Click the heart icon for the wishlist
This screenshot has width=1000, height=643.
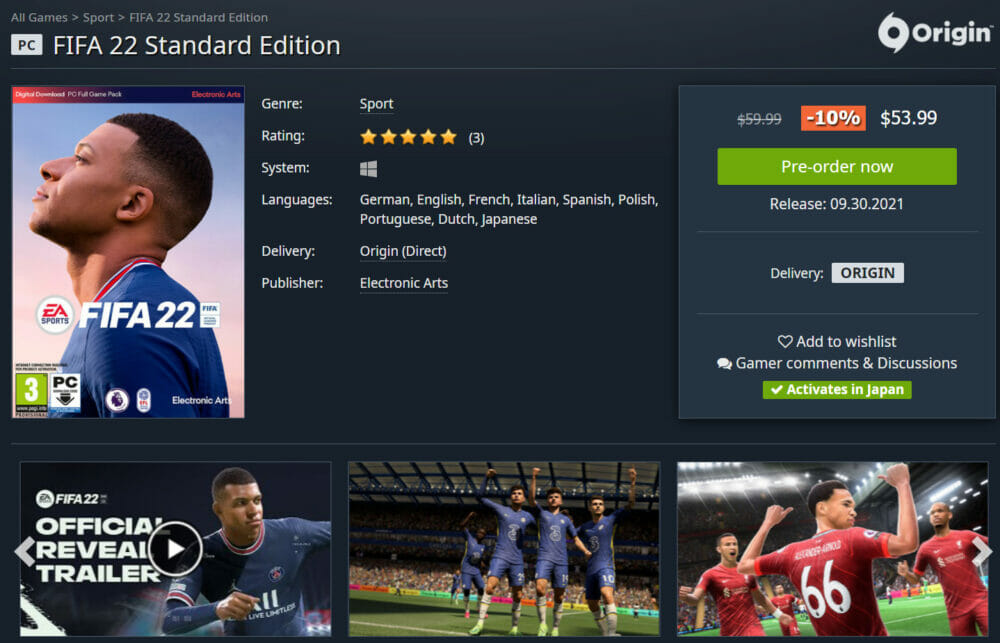pyautogui.click(x=785, y=342)
